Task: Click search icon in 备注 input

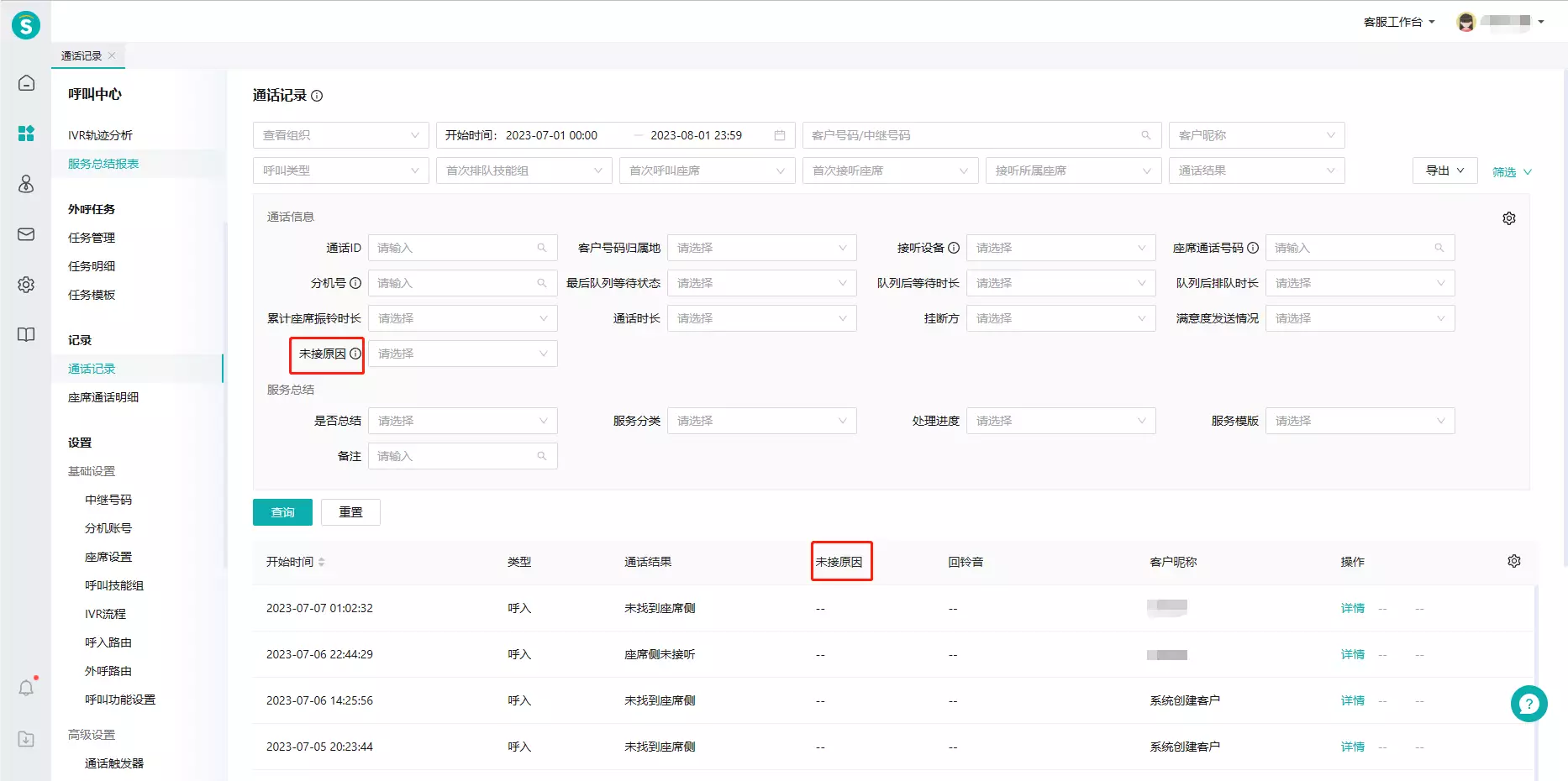Action: [x=542, y=456]
